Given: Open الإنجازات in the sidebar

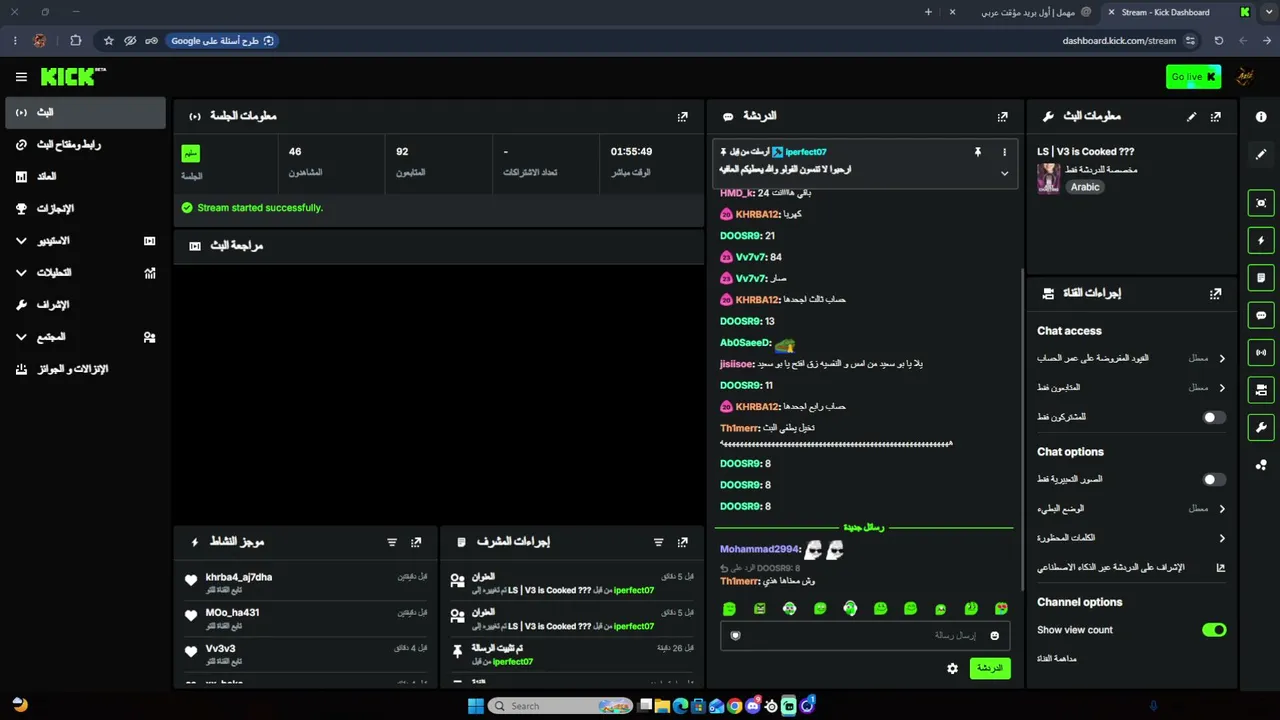Looking at the screenshot, I should [x=85, y=209].
